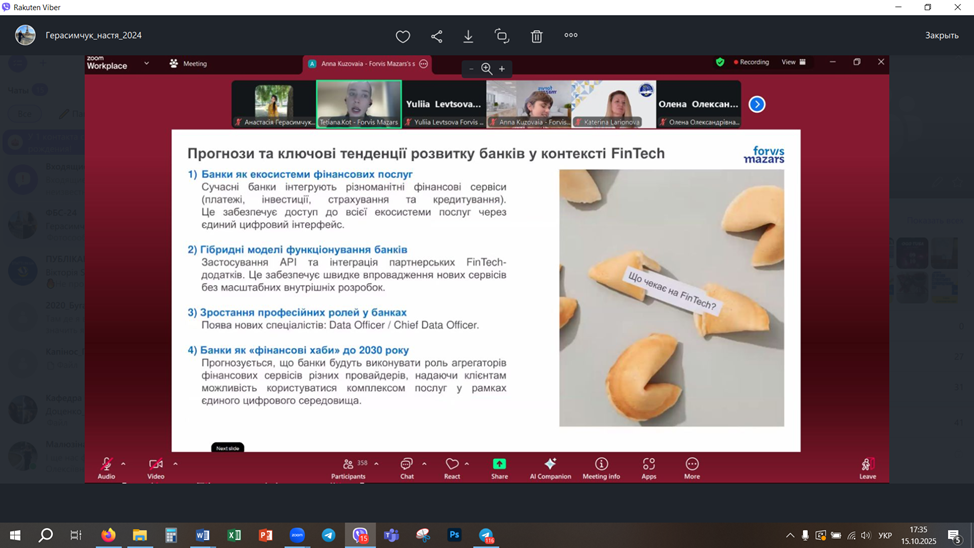The height and width of the screenshot is (548, 974).
Task: Open Participants list in Zoom
Action: pos(348,467)
